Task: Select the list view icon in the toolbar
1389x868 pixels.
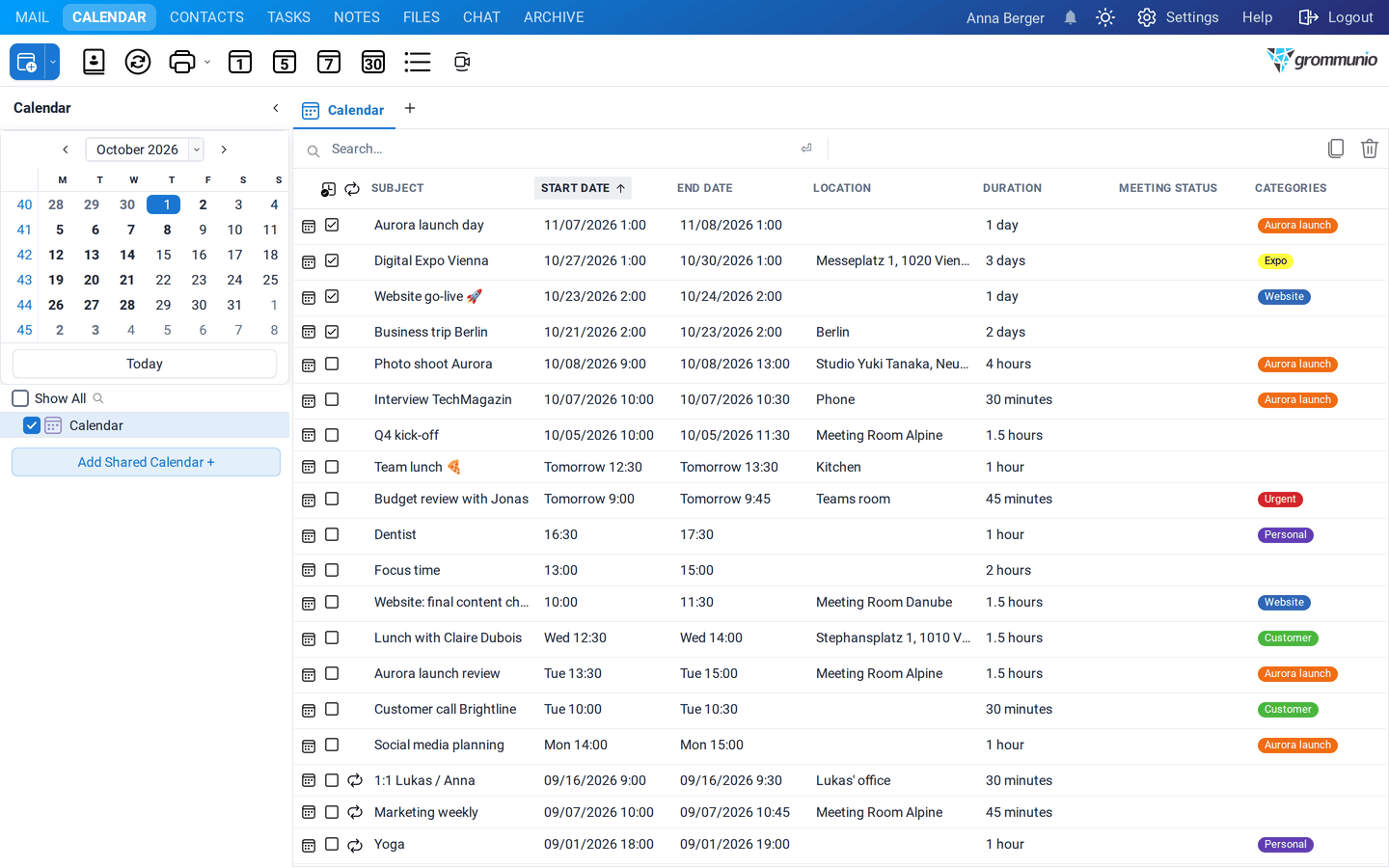Action: point(418,62)
